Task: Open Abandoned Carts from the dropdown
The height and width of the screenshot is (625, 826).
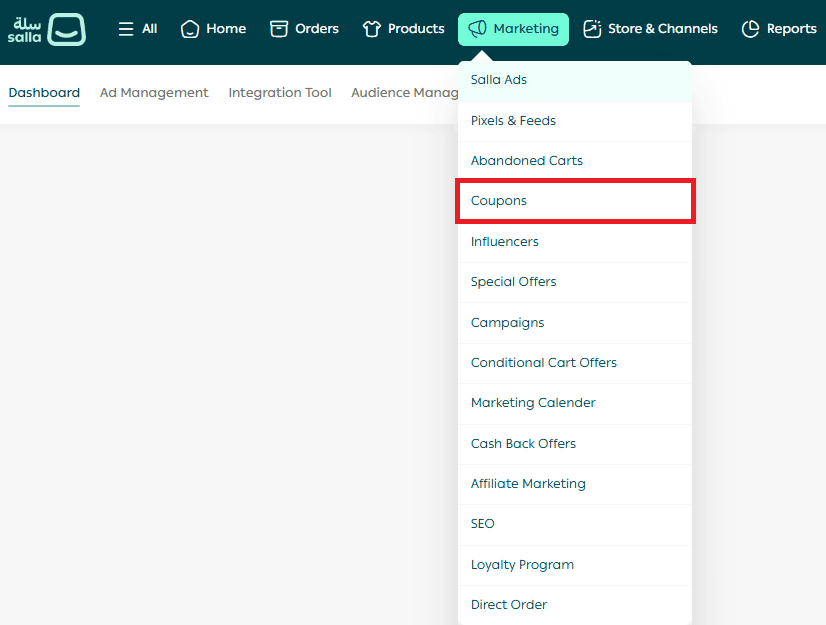Action: coord(526,161)
